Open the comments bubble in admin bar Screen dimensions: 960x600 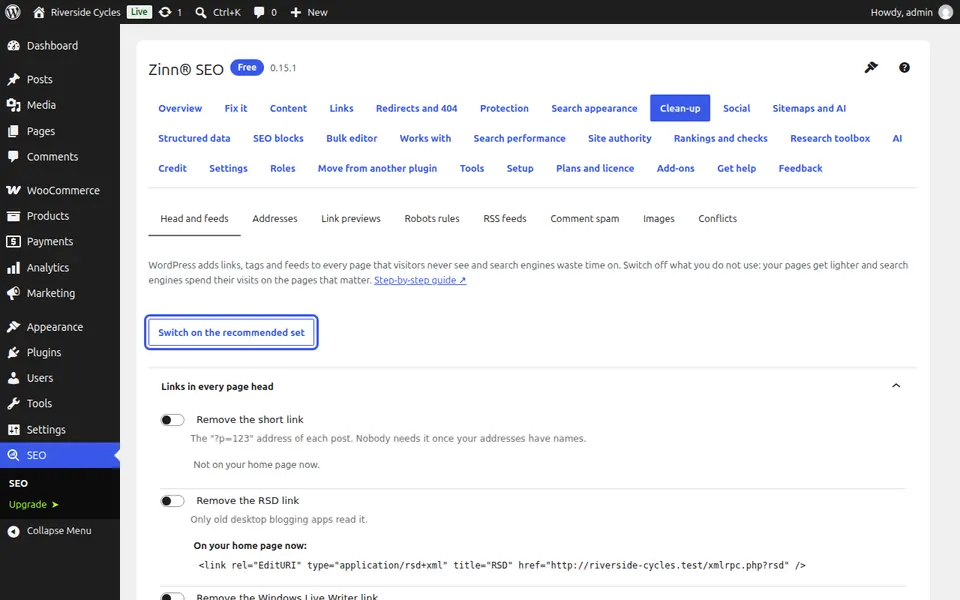point(259,12)
